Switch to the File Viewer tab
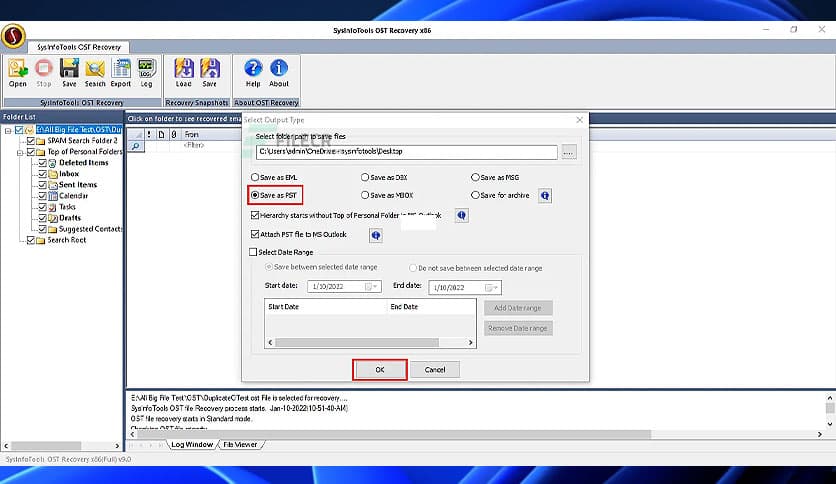 pyautogui.click(x=240, y=445)
